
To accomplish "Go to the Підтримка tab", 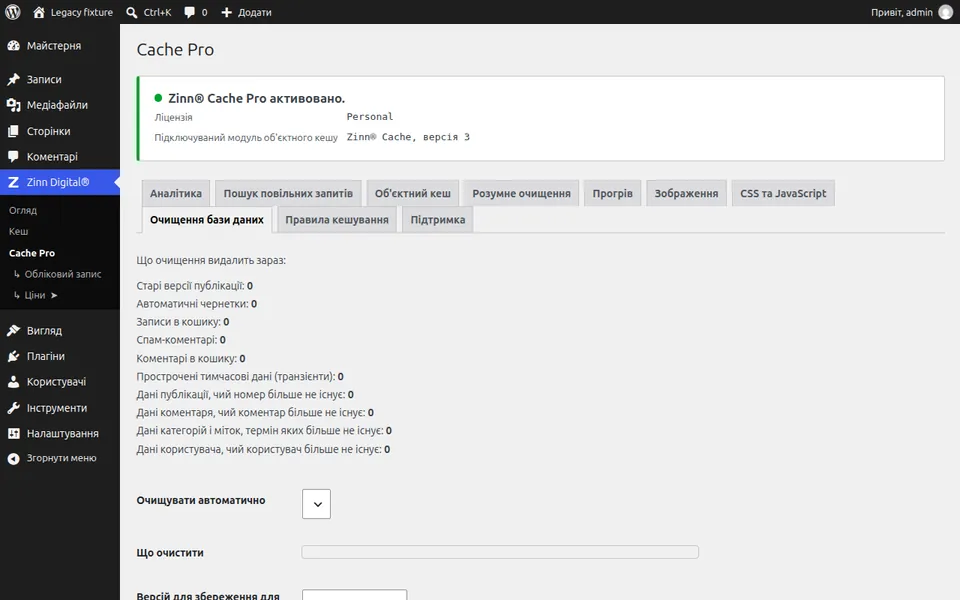I will click(438, 220).
